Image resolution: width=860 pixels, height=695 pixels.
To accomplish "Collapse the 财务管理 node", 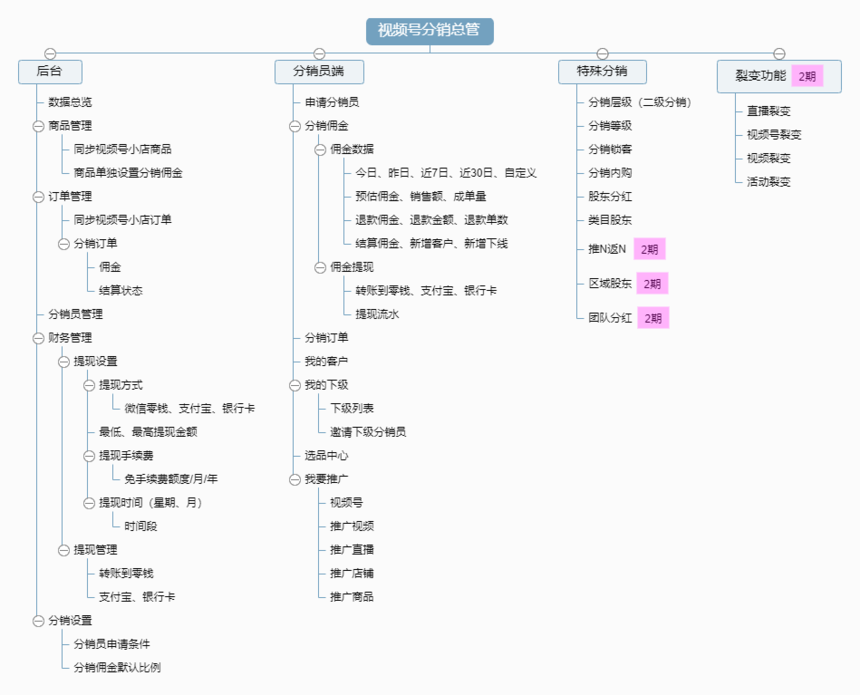I will [x=38, y=338].
